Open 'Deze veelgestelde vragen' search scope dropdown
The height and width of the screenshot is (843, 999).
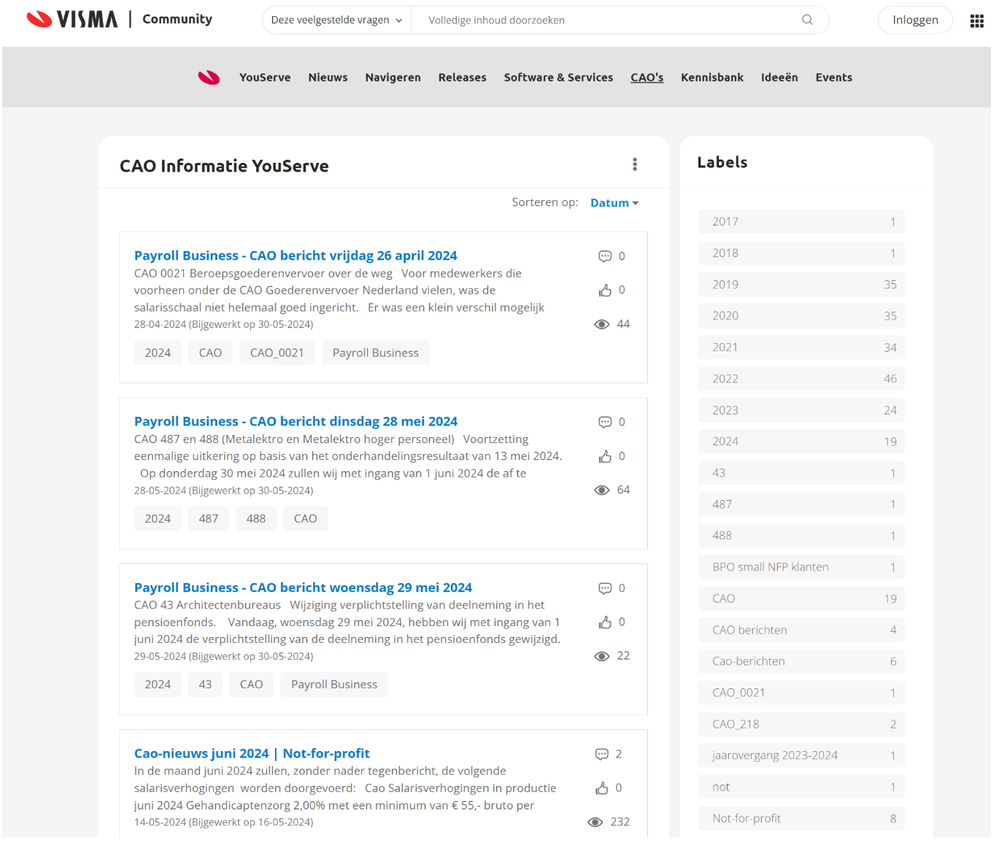pos(336,20)
